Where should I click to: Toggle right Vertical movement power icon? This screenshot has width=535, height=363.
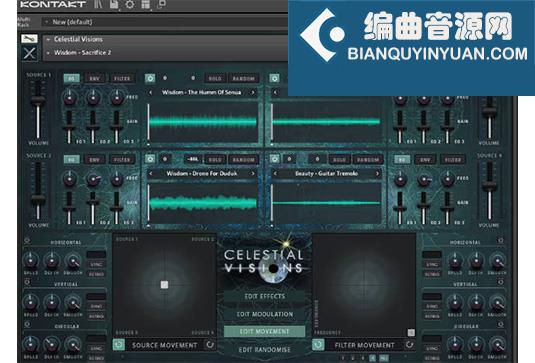tap(501, 282)
